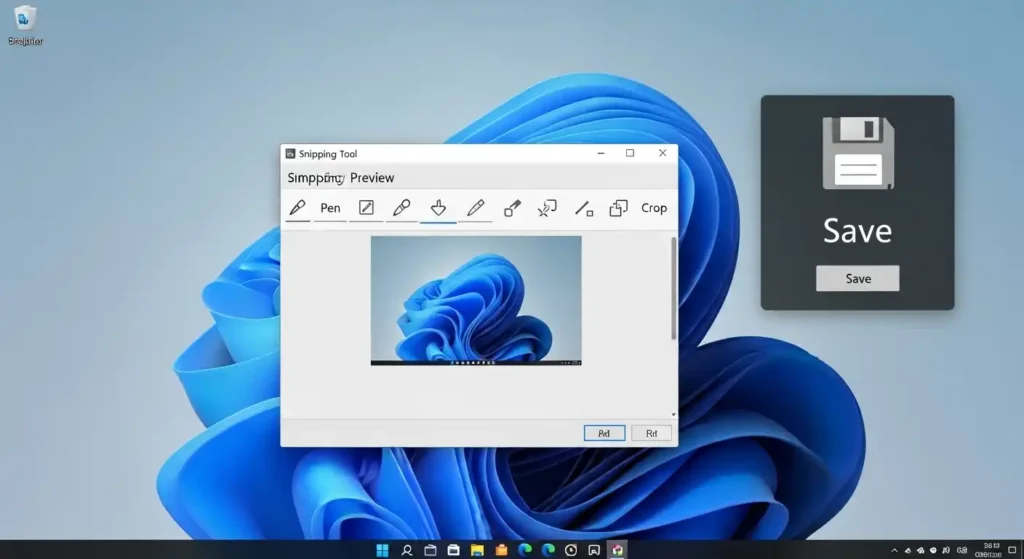1024x559 pixels.
Task: Click the Crop tool label
Action: pos(654,208)
